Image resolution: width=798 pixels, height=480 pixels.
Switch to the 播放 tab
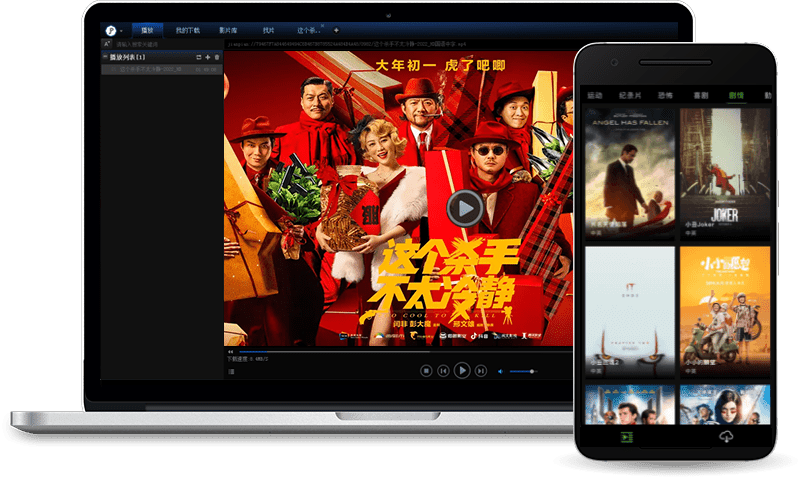pos(147,31)
